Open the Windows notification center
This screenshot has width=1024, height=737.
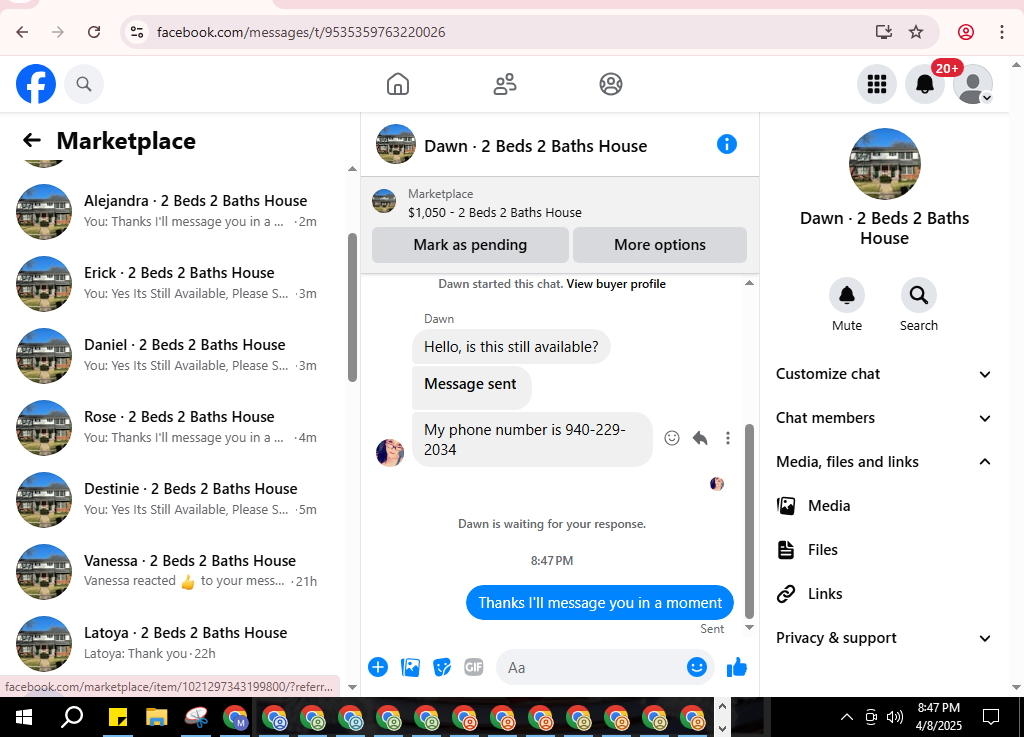[991, 717]
